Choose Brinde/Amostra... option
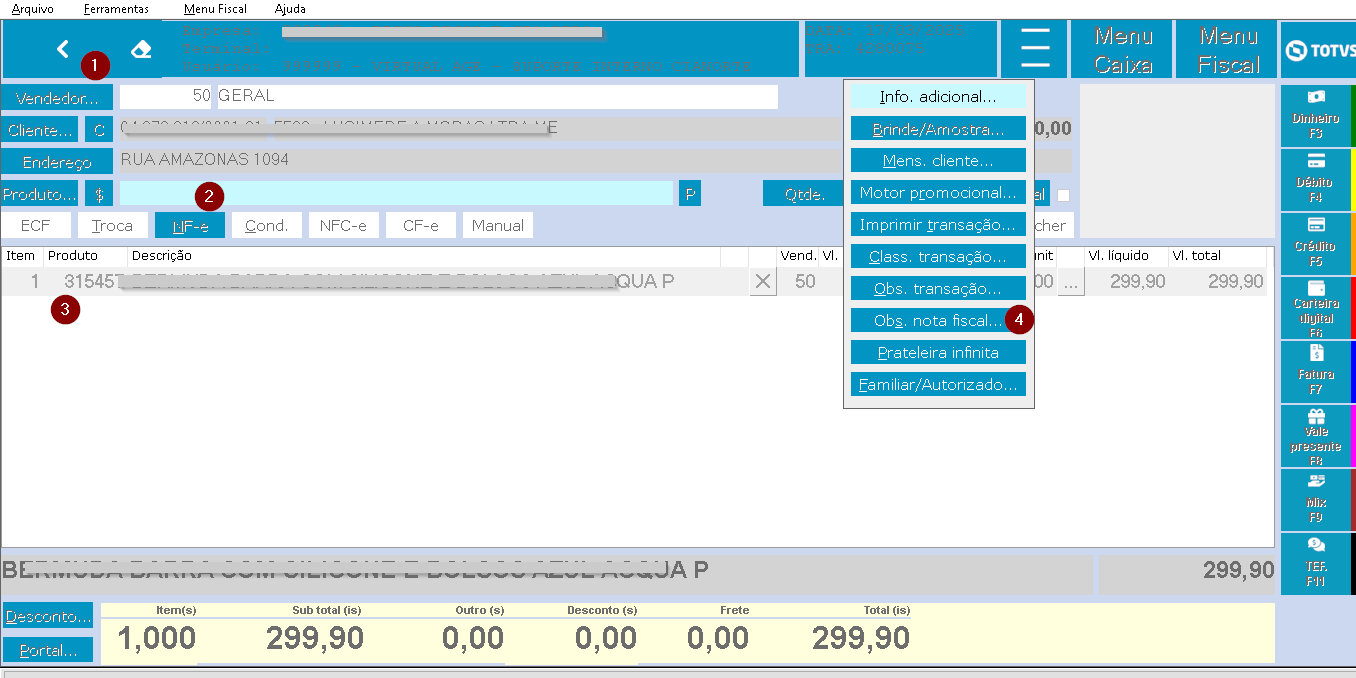Viewport: 1356px width, 678px height. coord(938,129)
